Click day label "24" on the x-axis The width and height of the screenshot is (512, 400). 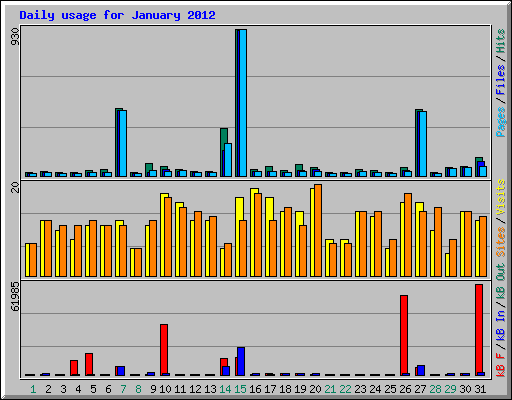click(x=375, y=389)
